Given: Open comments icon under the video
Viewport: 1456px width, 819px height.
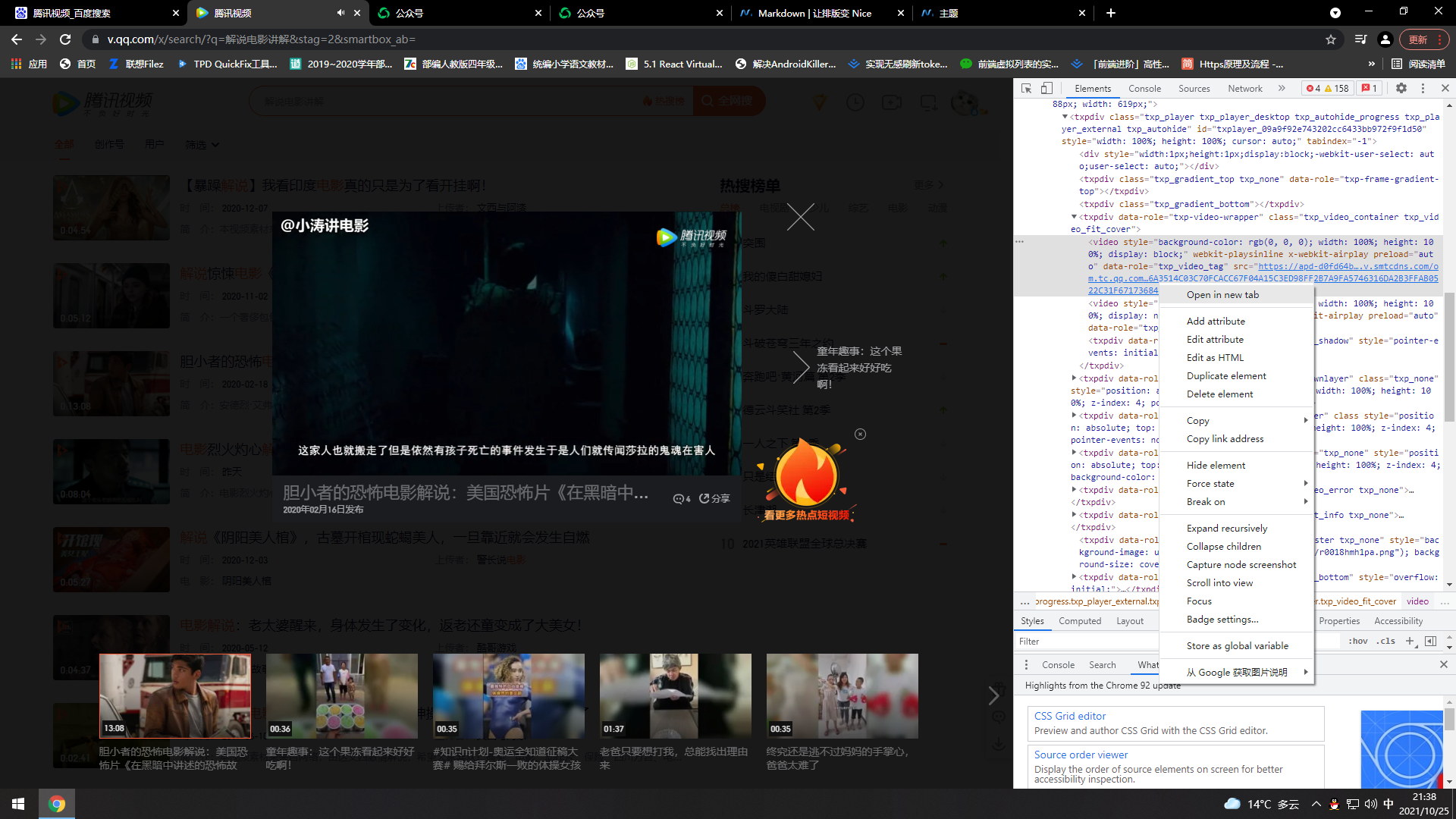Looking at the screenshot, I should tap(682, 499).
